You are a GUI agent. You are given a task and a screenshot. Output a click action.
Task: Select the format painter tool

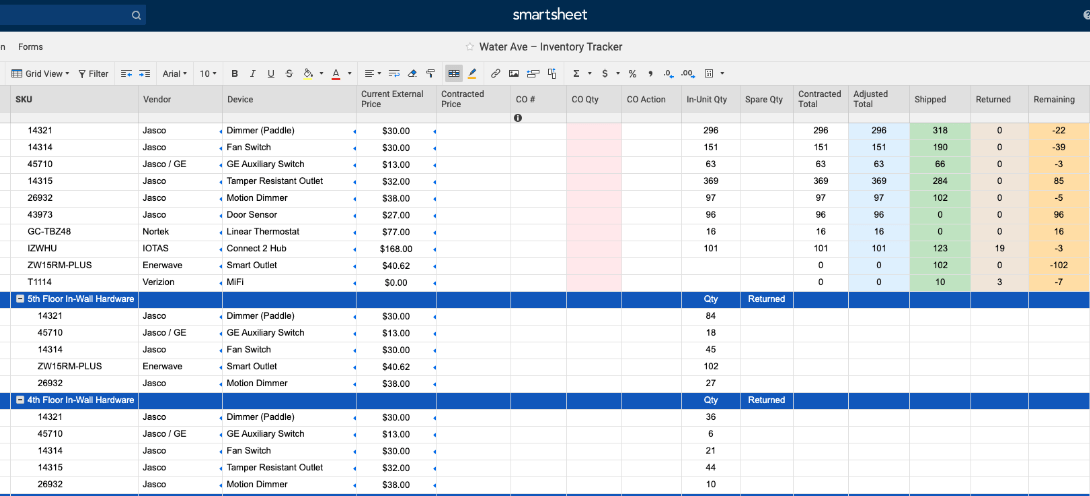point(430,73)
